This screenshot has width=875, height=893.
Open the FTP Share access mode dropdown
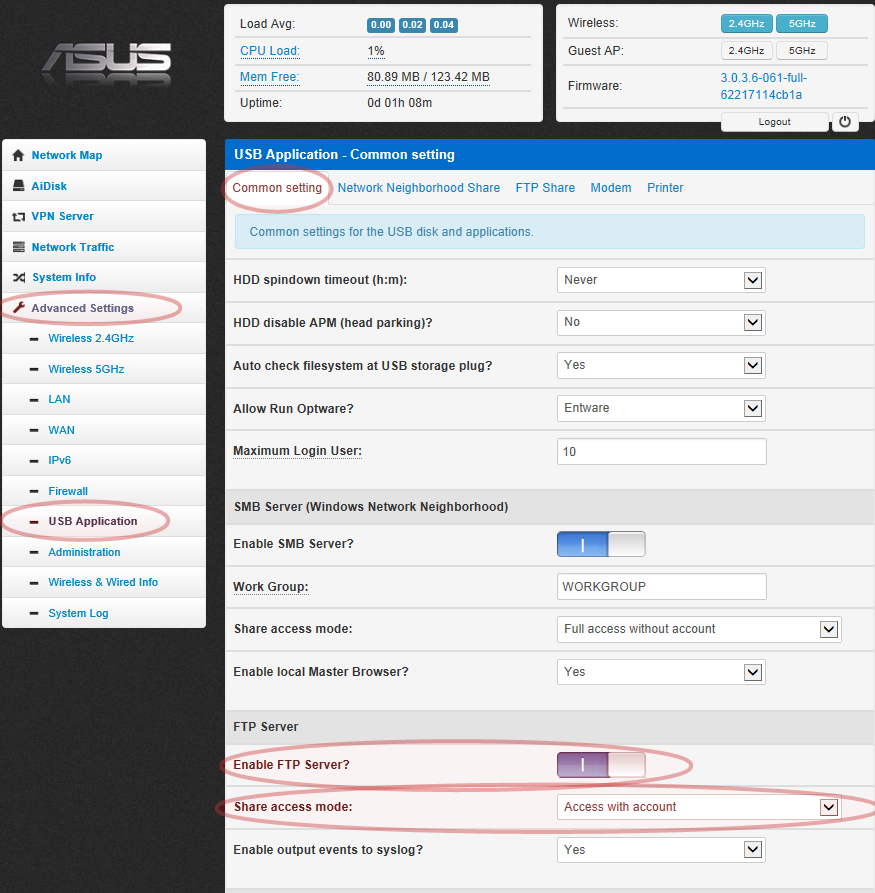pyautogui.click(x=698, y=807)
